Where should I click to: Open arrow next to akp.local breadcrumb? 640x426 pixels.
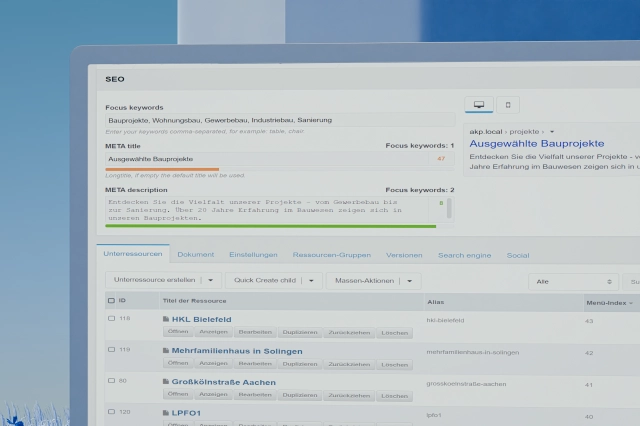pos(552,132)
